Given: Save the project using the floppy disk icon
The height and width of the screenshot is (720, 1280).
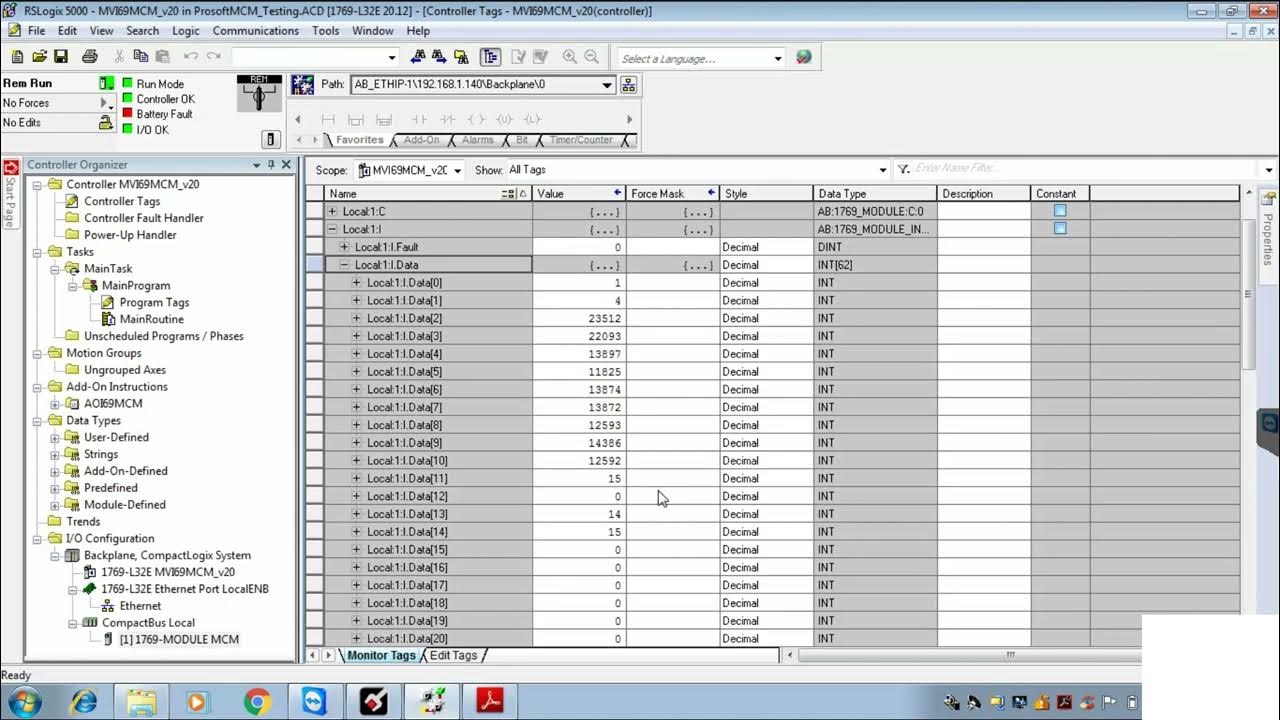Looking at the screenshot, I should pos(61,57).
